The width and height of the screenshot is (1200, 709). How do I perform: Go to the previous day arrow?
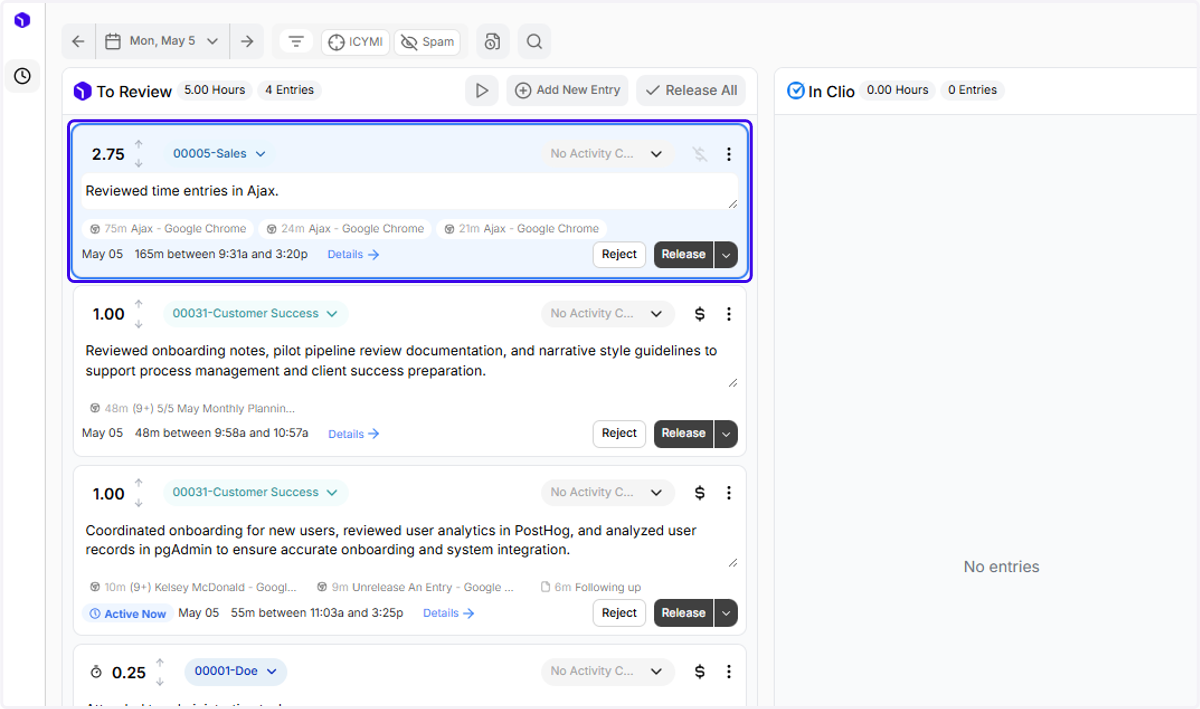click(x=78, y=41)
